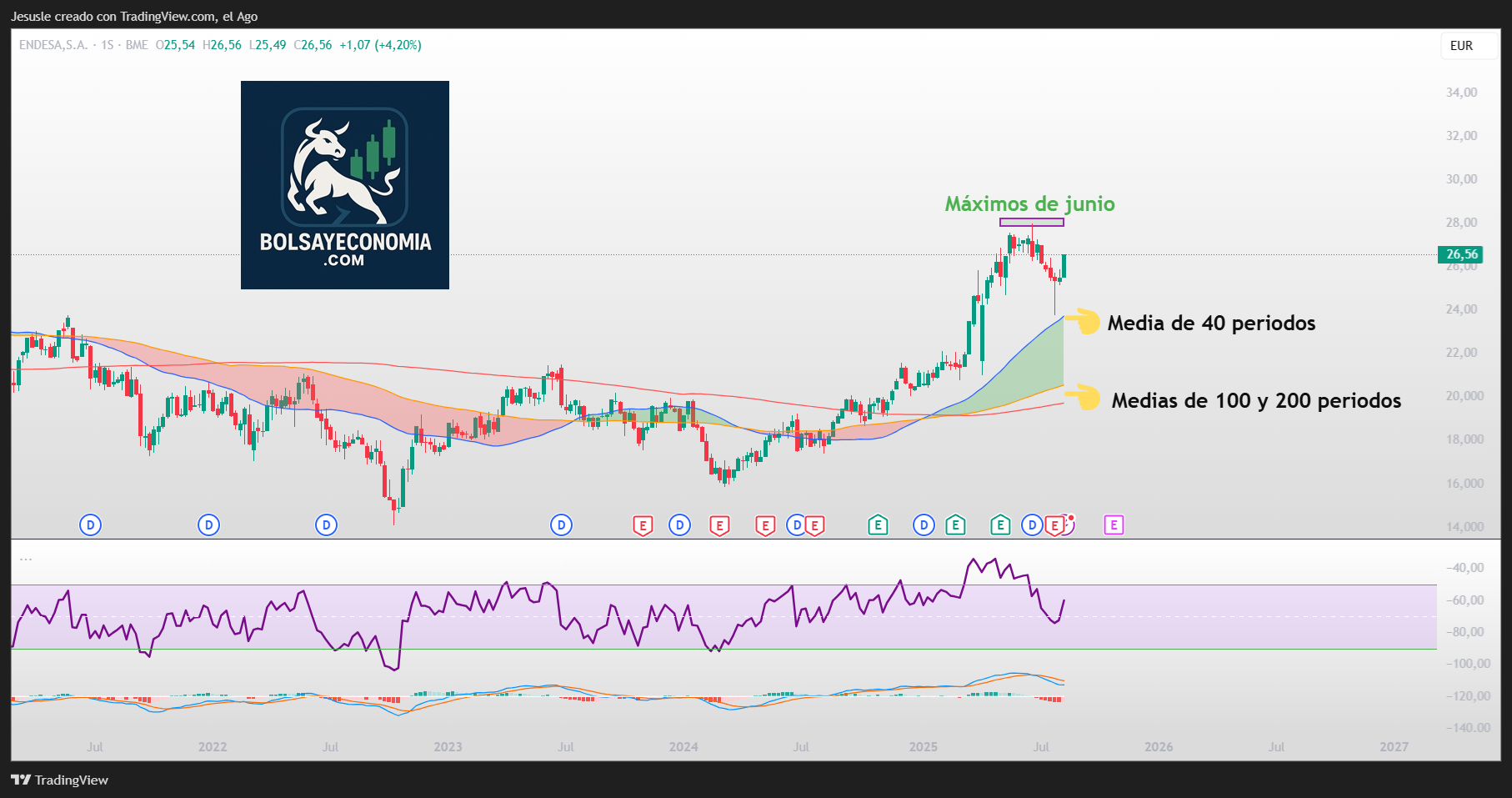Screen dimensions: 1512x798
Task: Open the red E marker just after Jul 2024
Action: pyautogui.click(x=815, y=525)
